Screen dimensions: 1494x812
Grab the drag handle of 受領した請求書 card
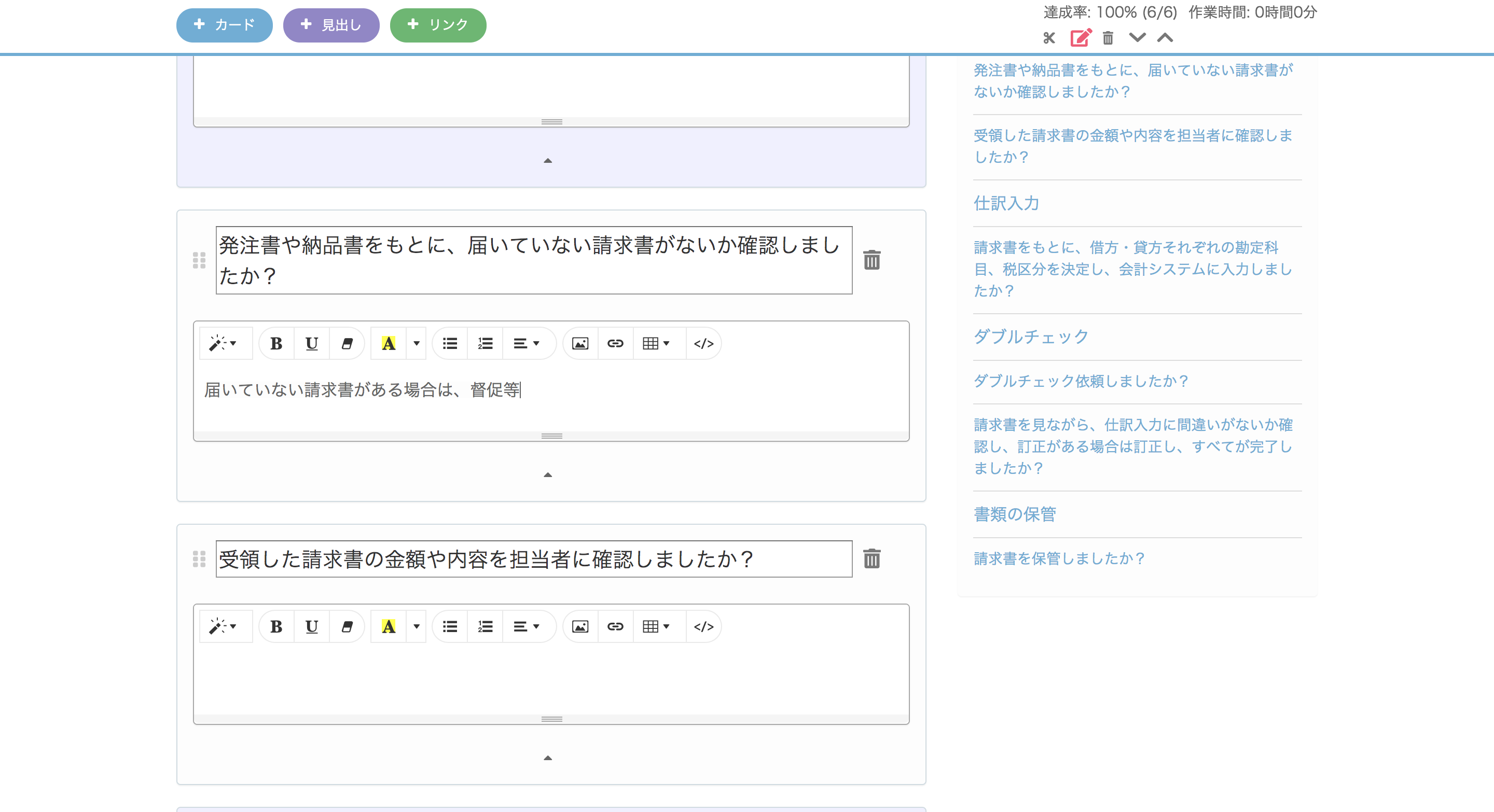(x=199, y=559)
